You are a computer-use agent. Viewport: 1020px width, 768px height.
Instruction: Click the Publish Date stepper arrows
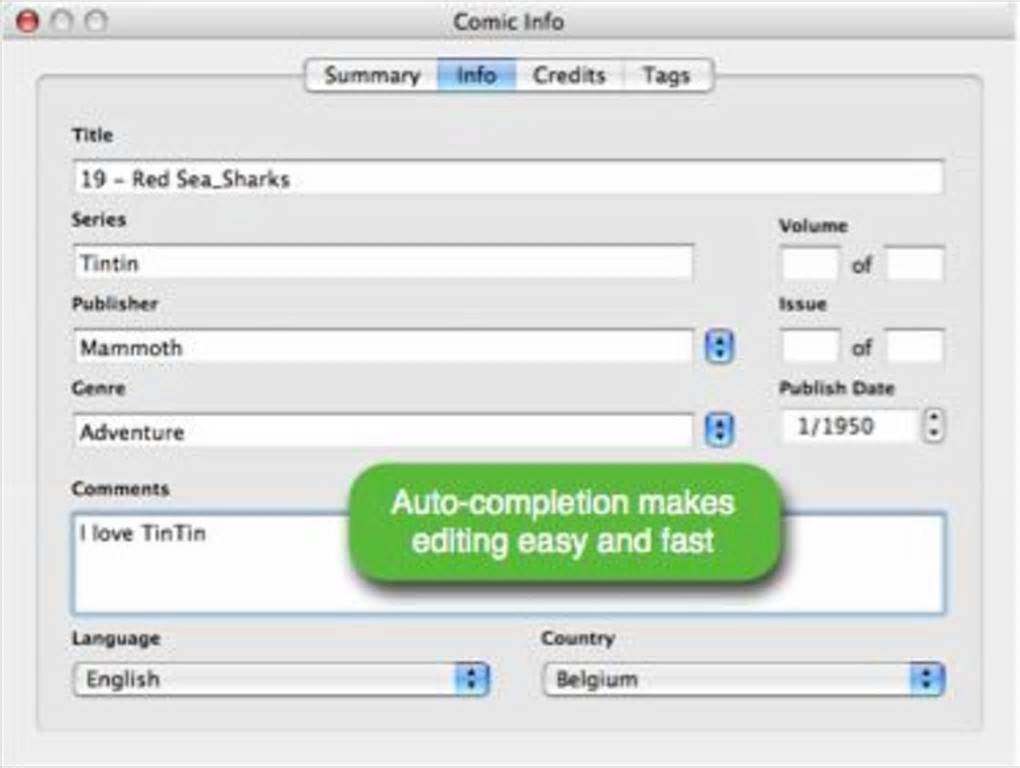[x=934, y=427]
